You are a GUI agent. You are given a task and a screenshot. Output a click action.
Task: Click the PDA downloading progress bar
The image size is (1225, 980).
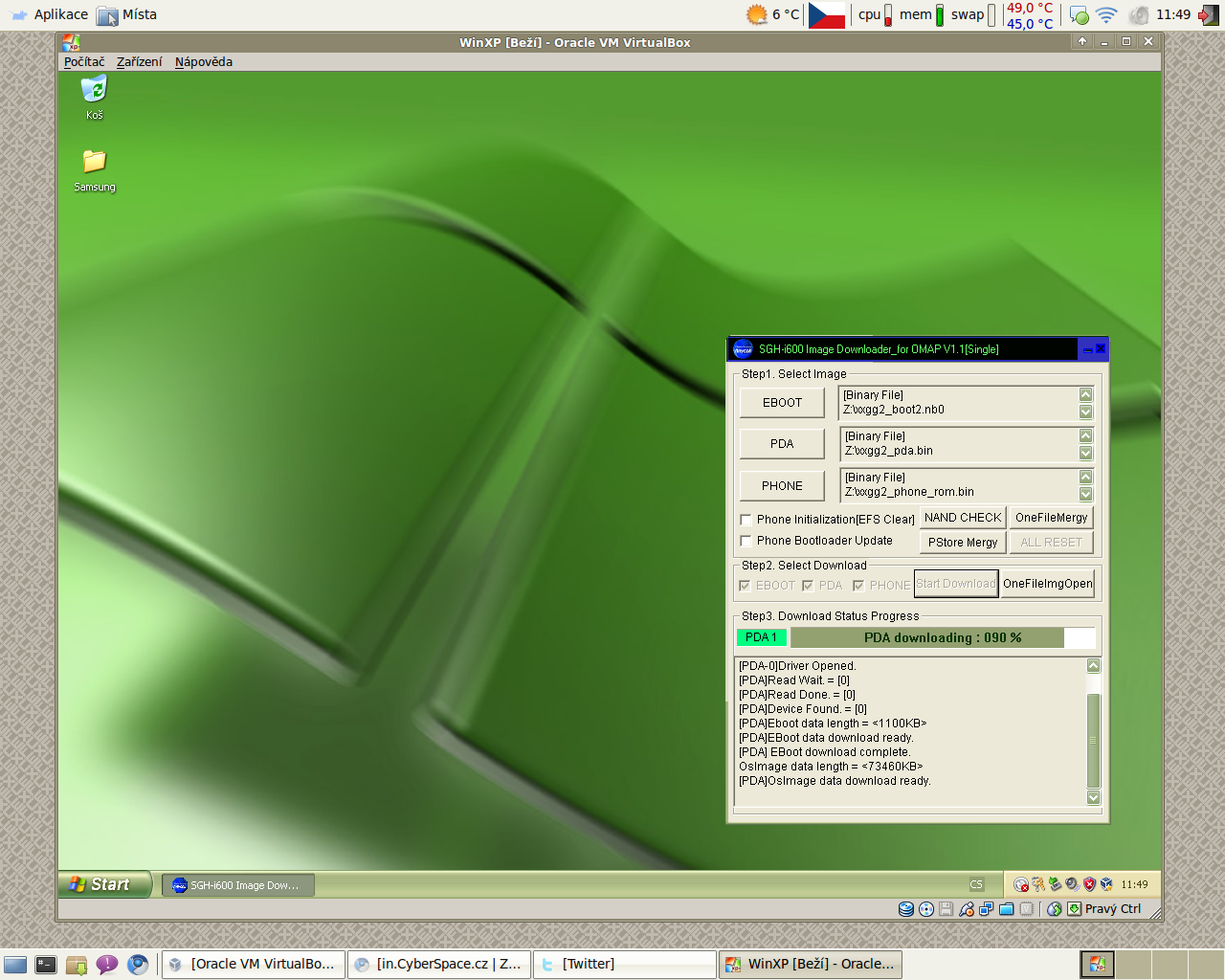tap(942, 638)
